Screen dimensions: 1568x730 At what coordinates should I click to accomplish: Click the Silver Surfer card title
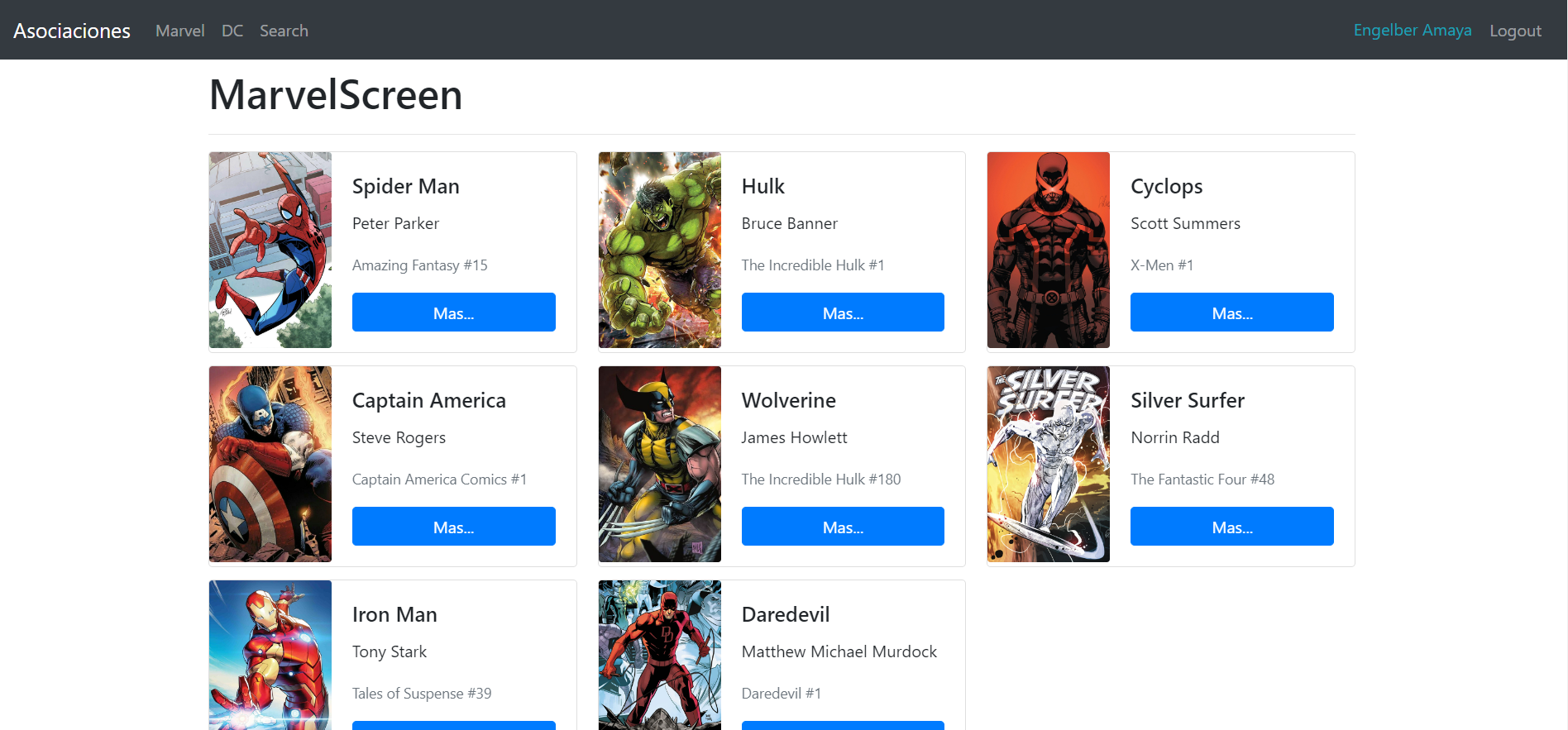[1188, 400]
